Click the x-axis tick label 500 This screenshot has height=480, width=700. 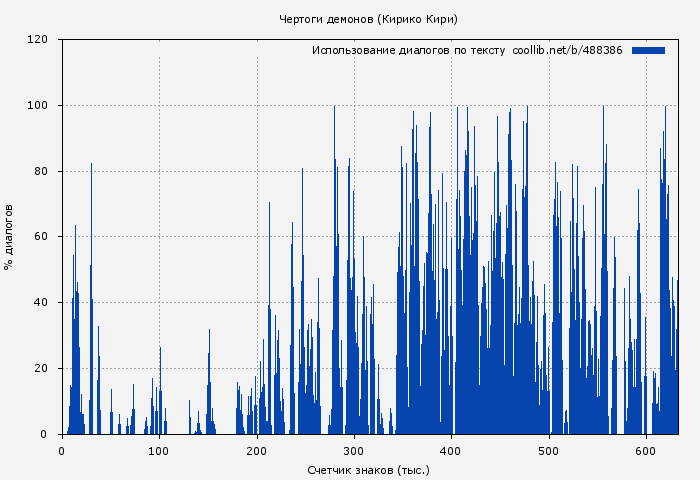[549, 450]
